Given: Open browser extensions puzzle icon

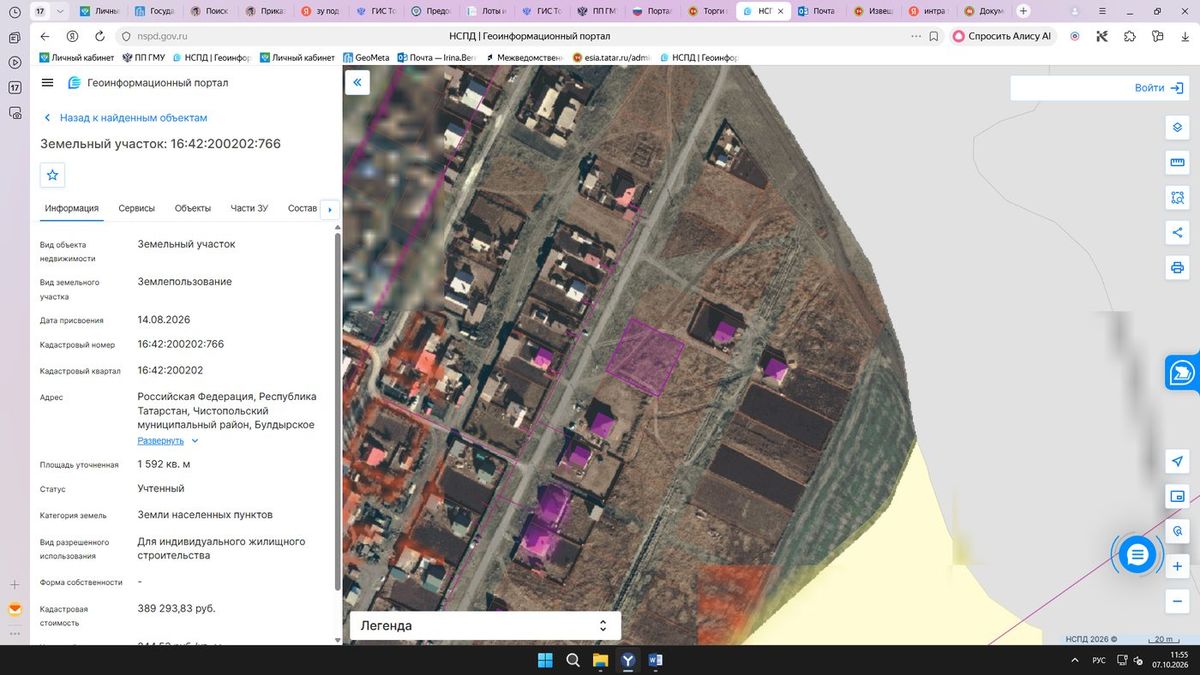Looking at the screenshot, I should [1130, 36].
